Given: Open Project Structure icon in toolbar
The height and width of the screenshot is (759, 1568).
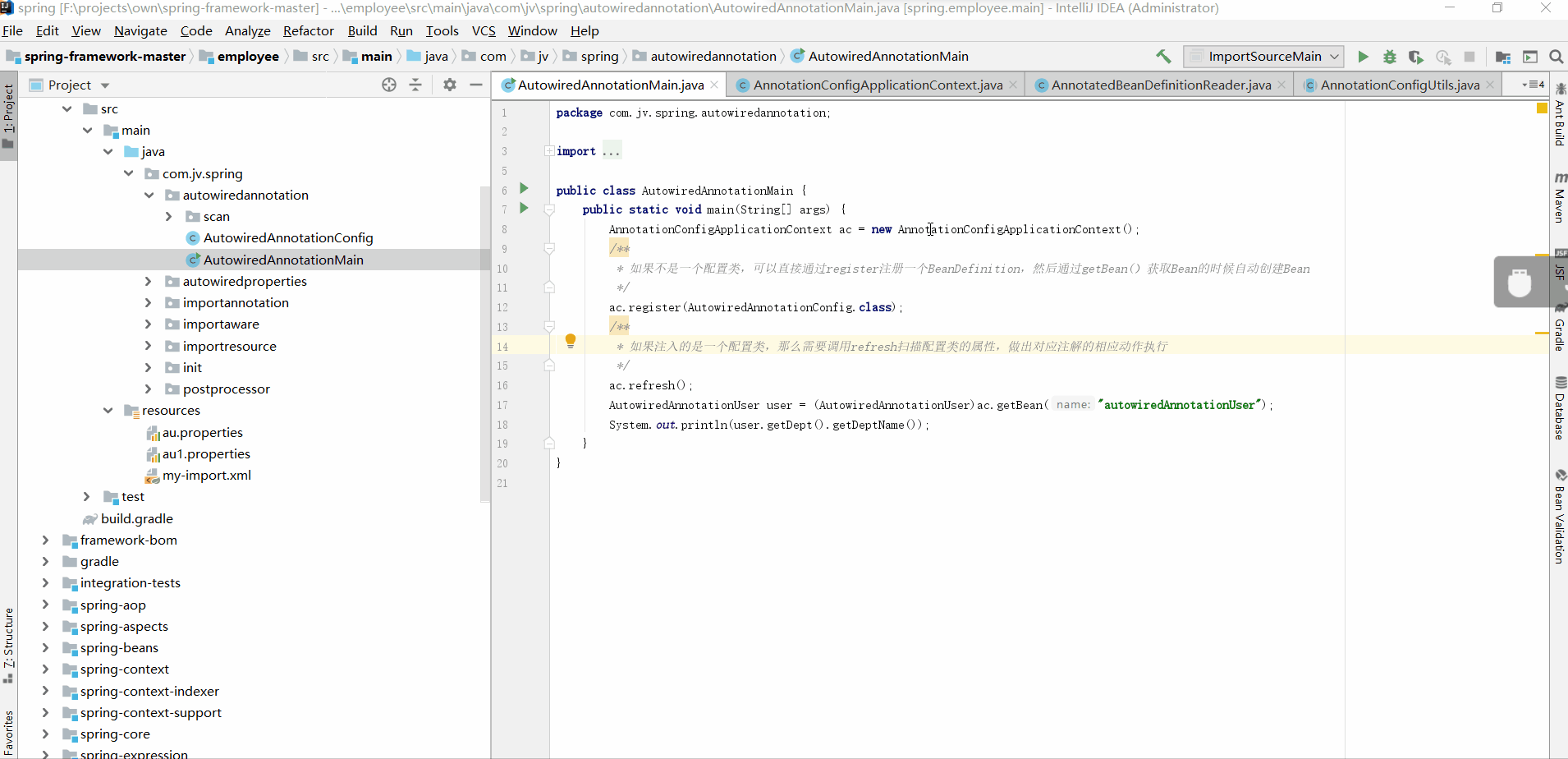Looking at the screenshot, I should 1503,57.
